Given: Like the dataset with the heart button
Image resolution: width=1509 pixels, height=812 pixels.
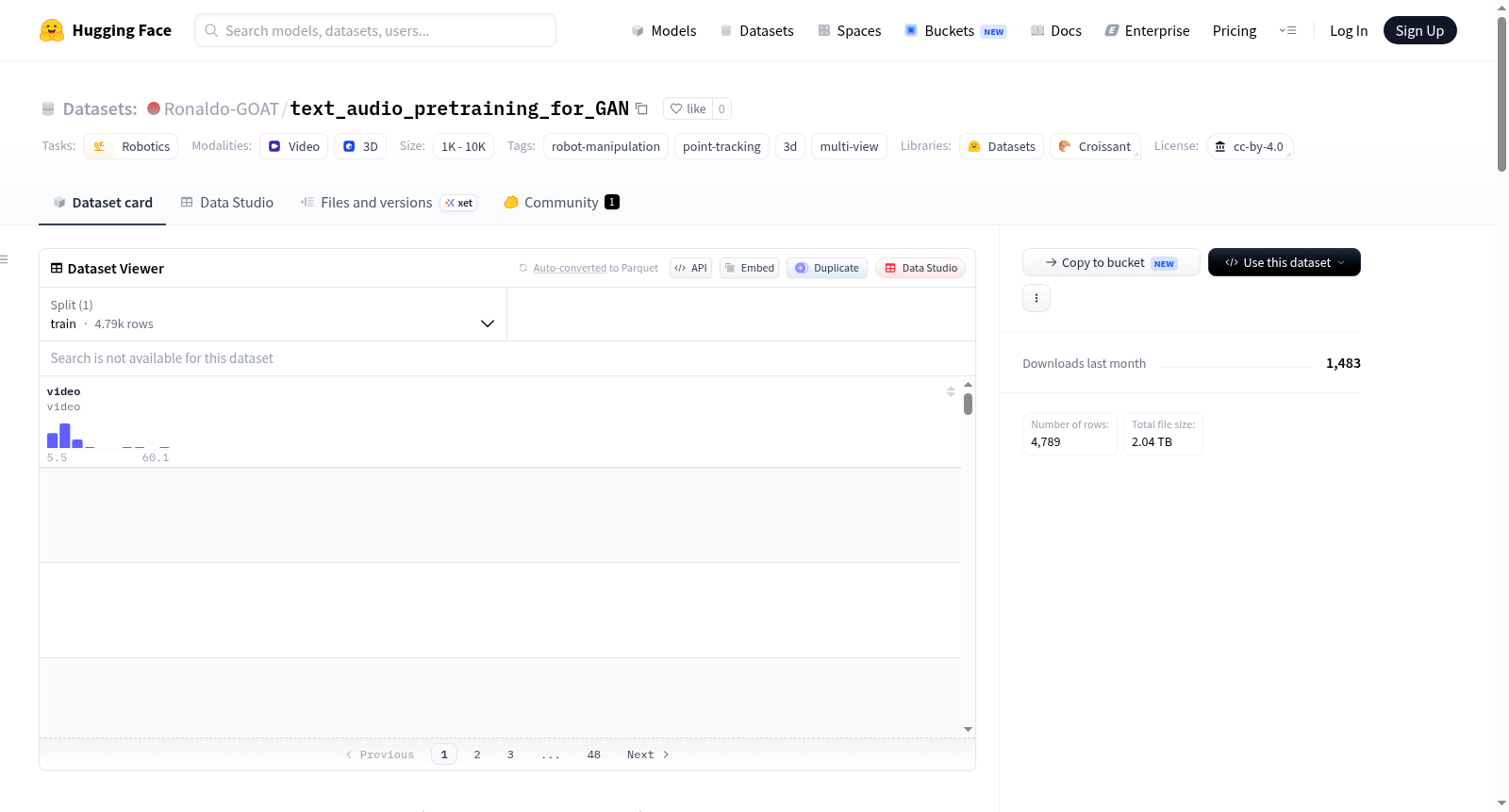Looking at the screenshot, I should pos(688,108).
